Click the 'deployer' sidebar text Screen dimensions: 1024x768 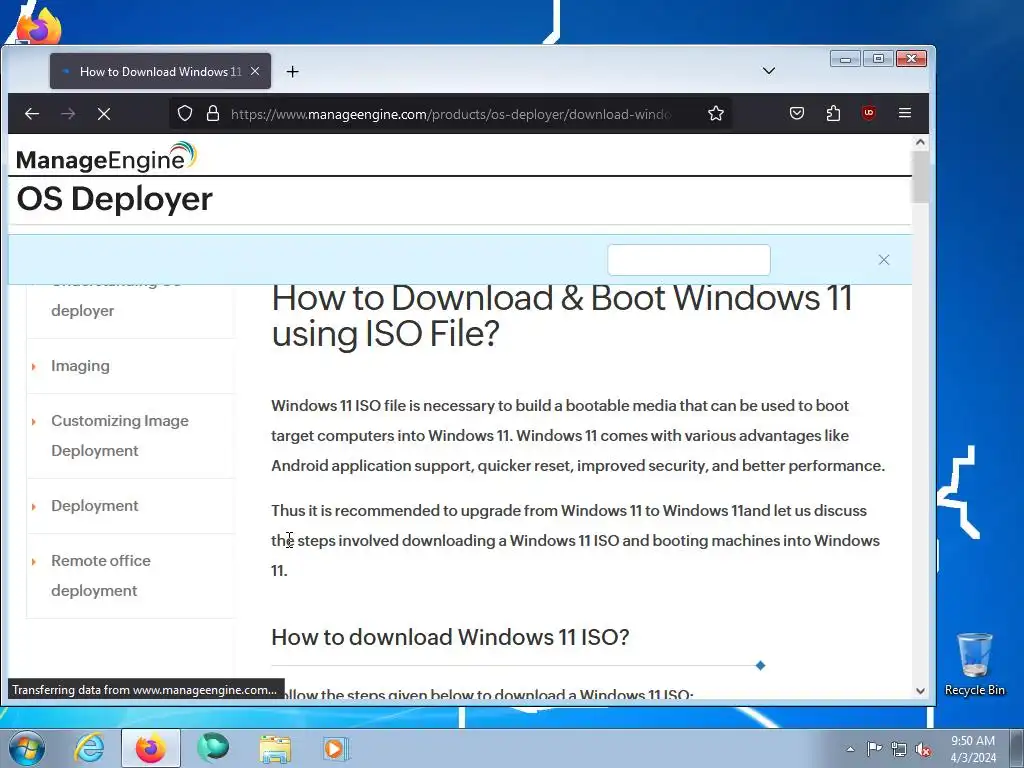pyautogui.click(x=82, y=311)
